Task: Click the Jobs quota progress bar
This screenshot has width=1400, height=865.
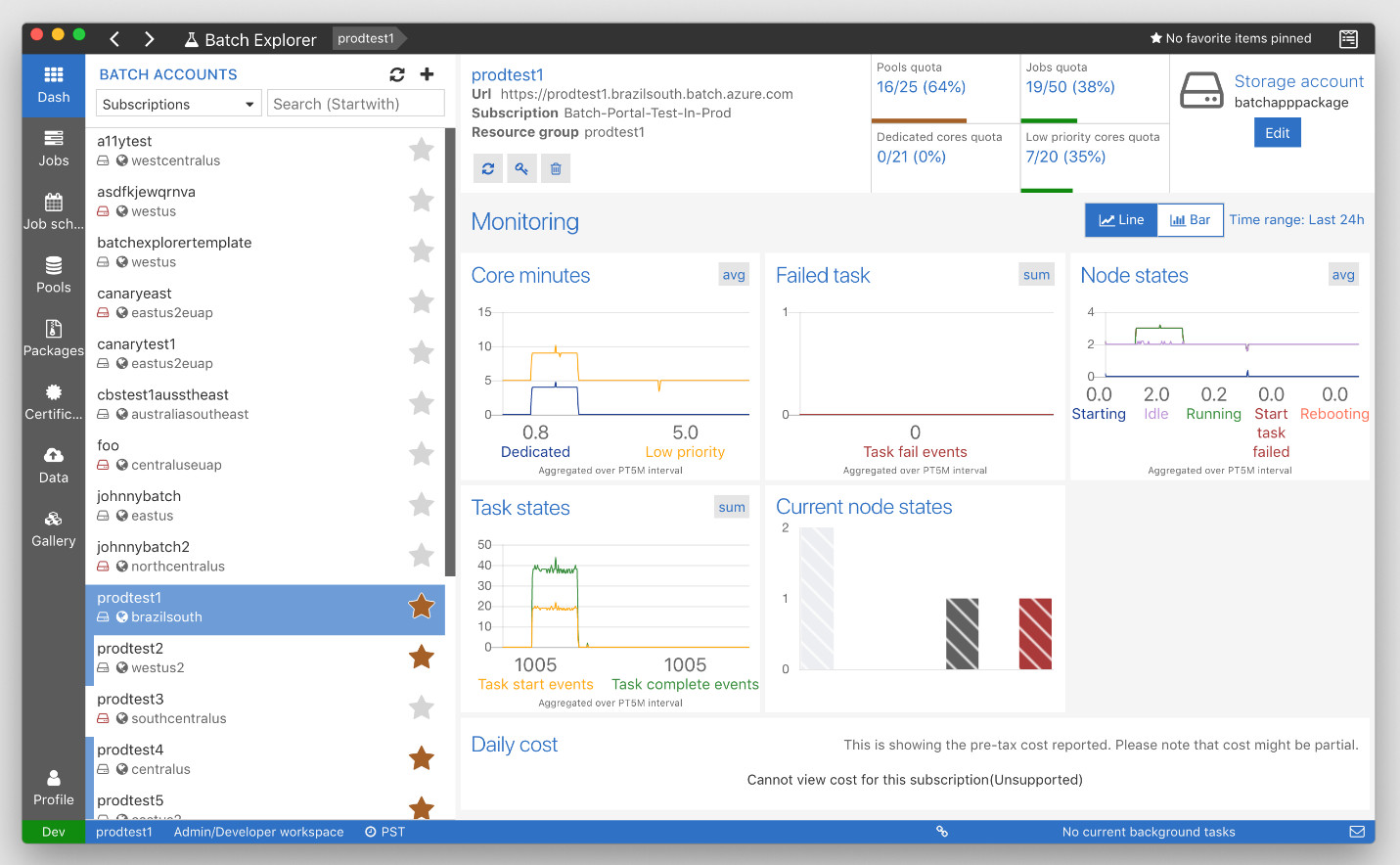Action: click(1049, 121)
